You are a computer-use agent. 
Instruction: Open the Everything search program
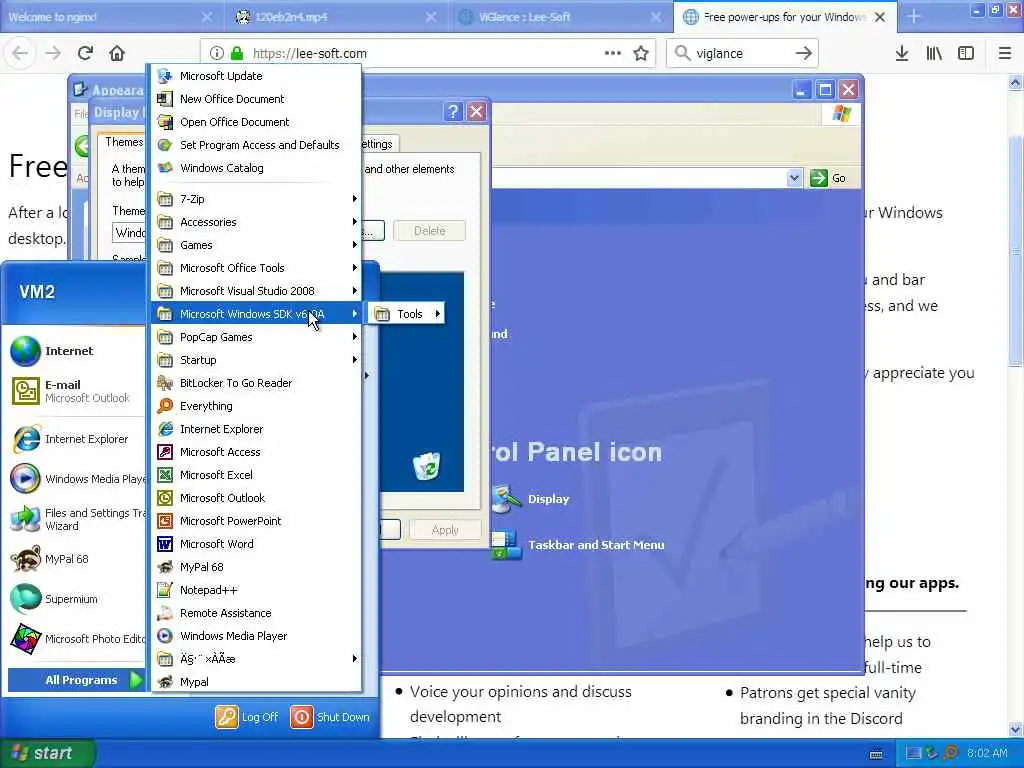click(256, 406)
